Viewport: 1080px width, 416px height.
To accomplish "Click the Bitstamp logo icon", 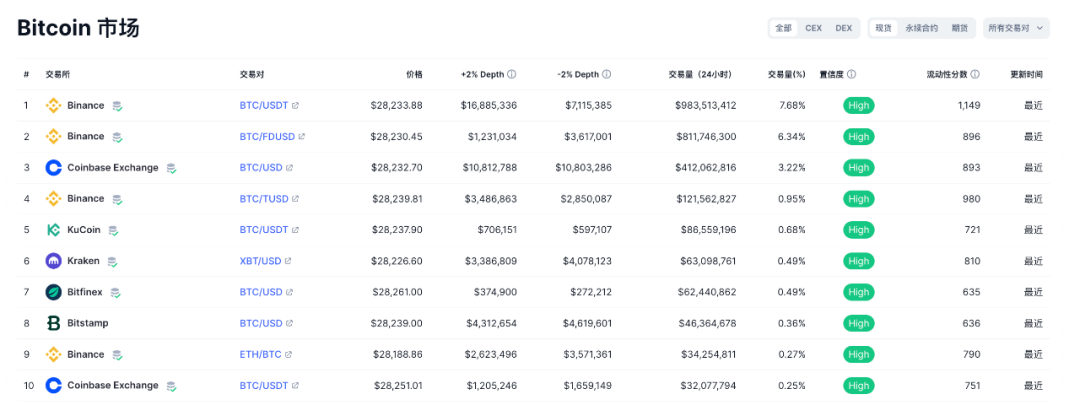I will coord(54,323).
